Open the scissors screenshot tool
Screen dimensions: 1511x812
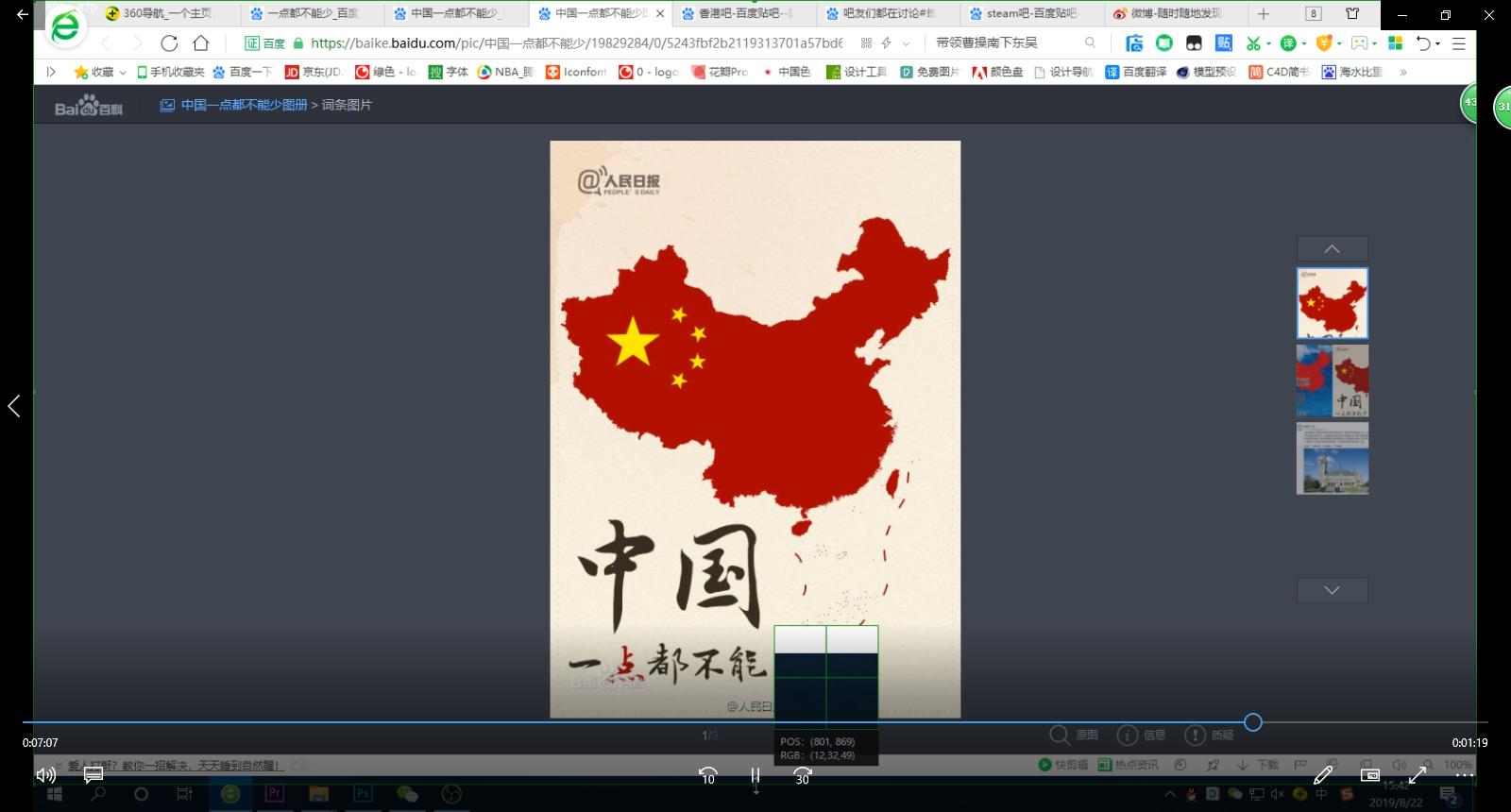click(x=1253, y=43)
